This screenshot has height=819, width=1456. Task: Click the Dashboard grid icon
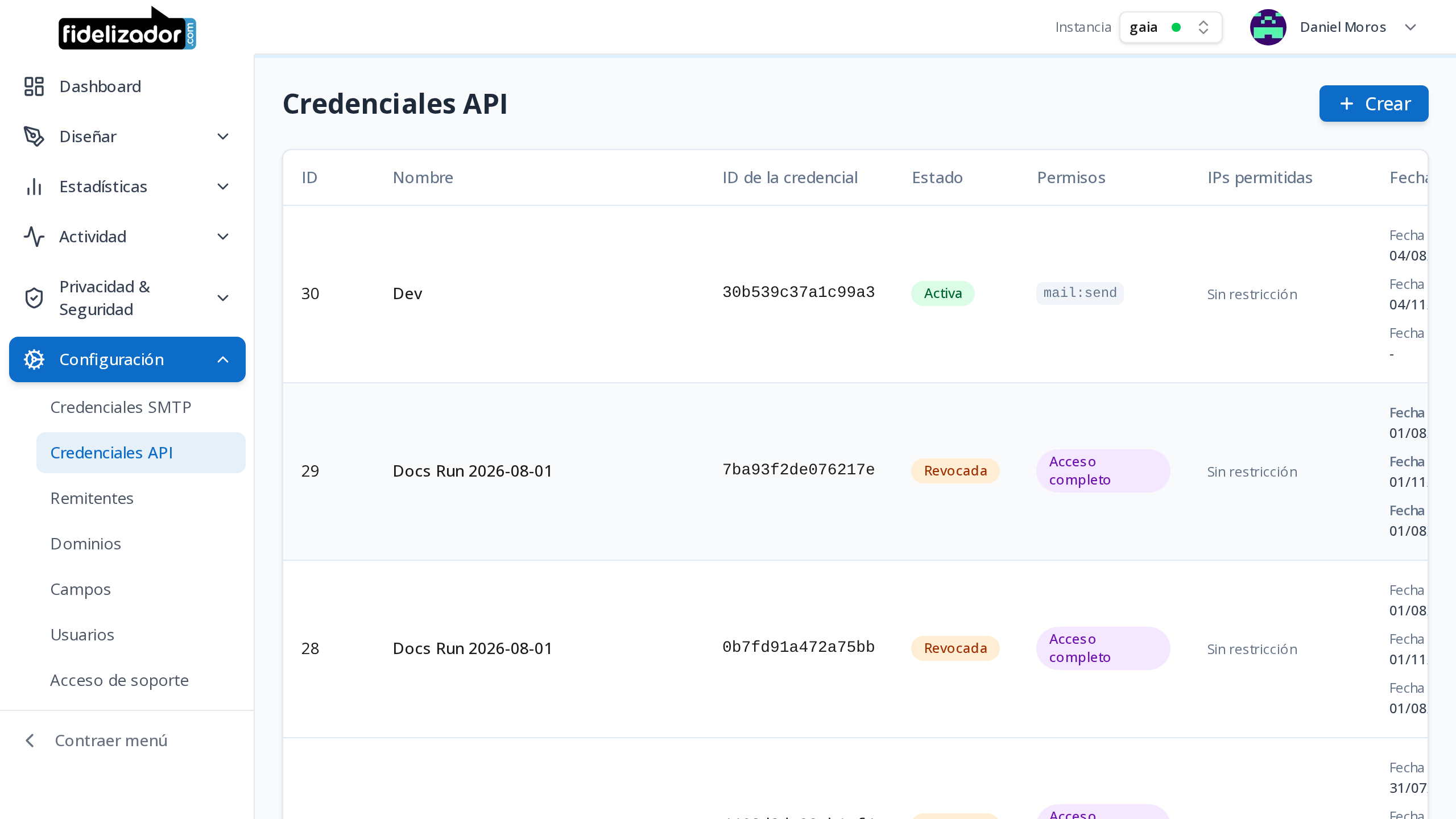pyautogui.click(x=34, y=86)
